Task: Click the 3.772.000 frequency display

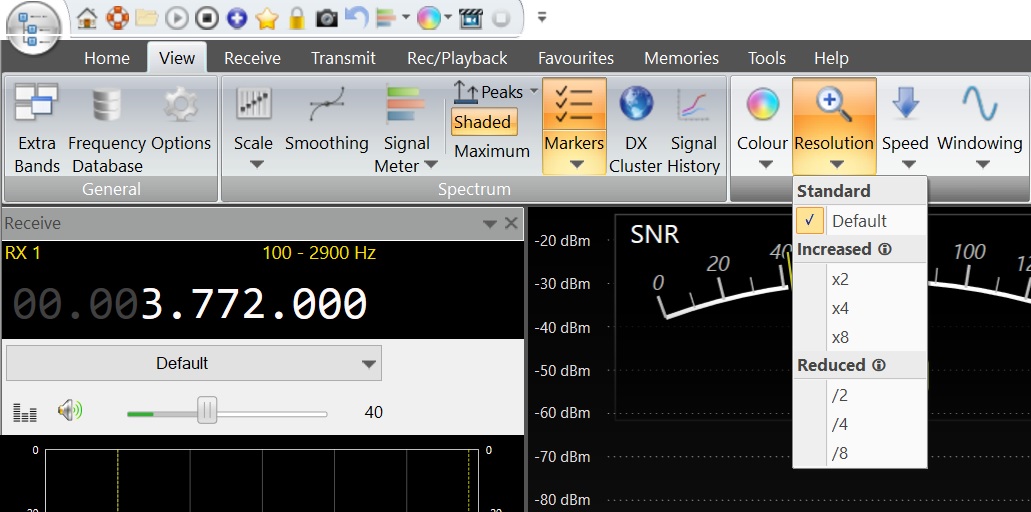Action: (x=253, y=304)
